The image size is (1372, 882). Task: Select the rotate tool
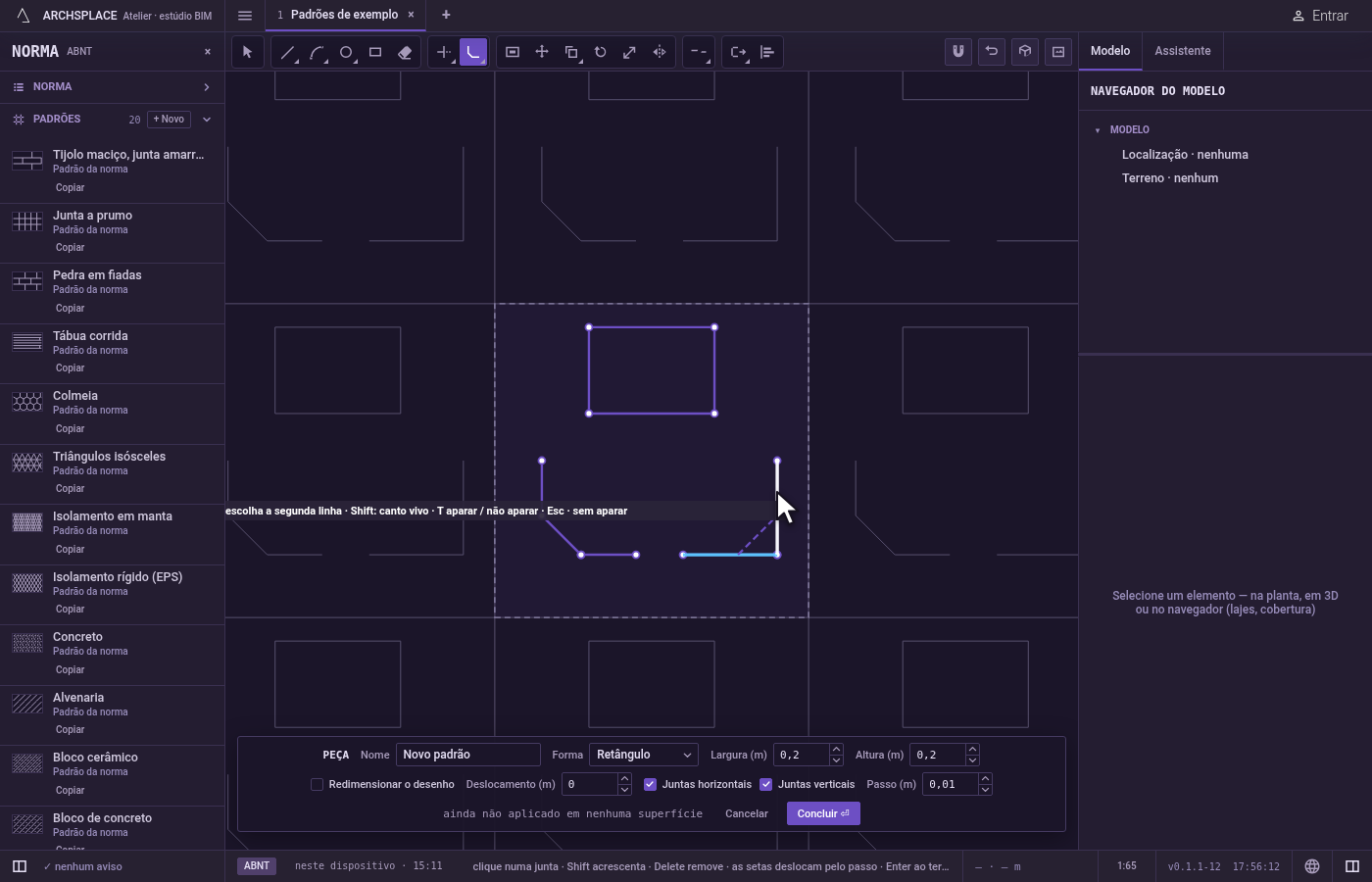[601, 52]
